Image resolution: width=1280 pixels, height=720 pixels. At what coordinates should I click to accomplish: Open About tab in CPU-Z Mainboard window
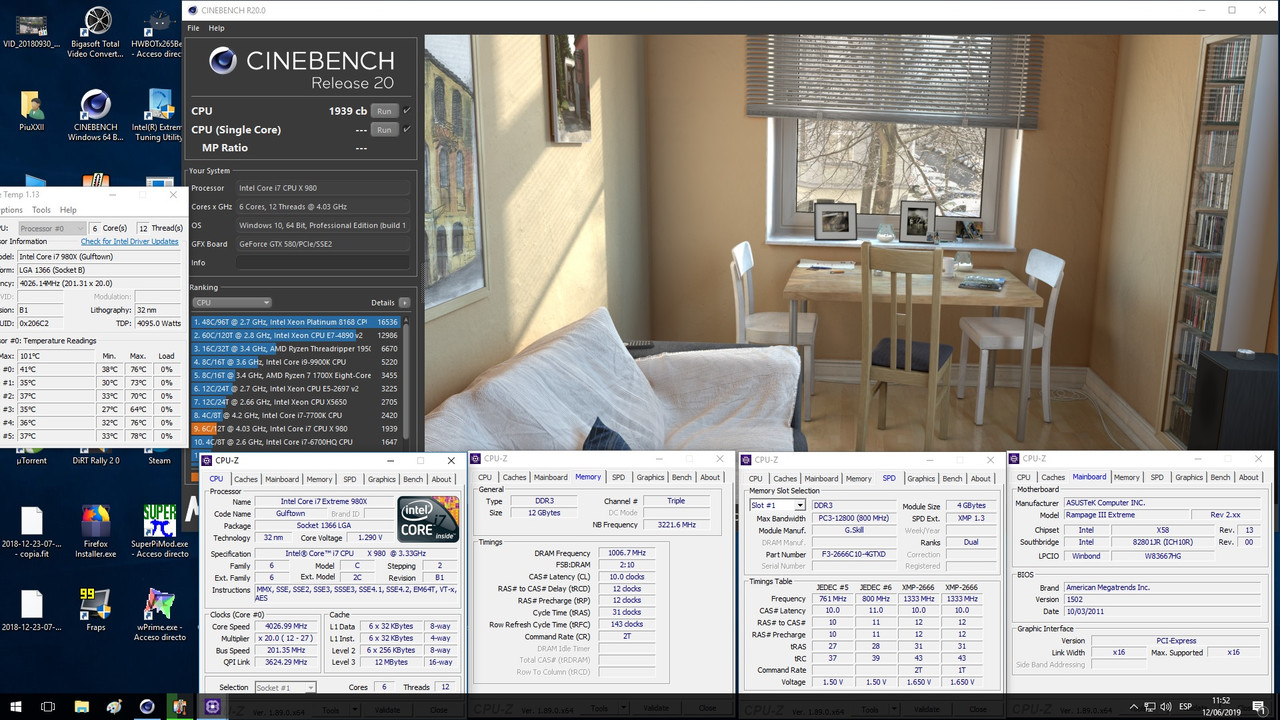1249,477
